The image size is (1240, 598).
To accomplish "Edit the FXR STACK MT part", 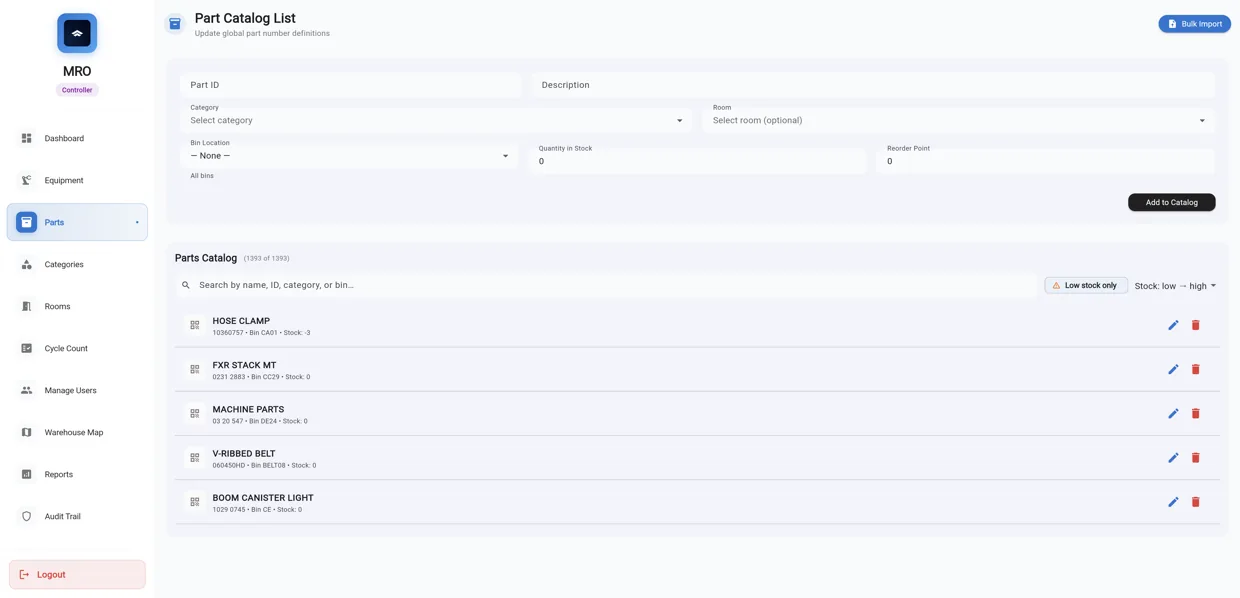I will pos(1173,369).
